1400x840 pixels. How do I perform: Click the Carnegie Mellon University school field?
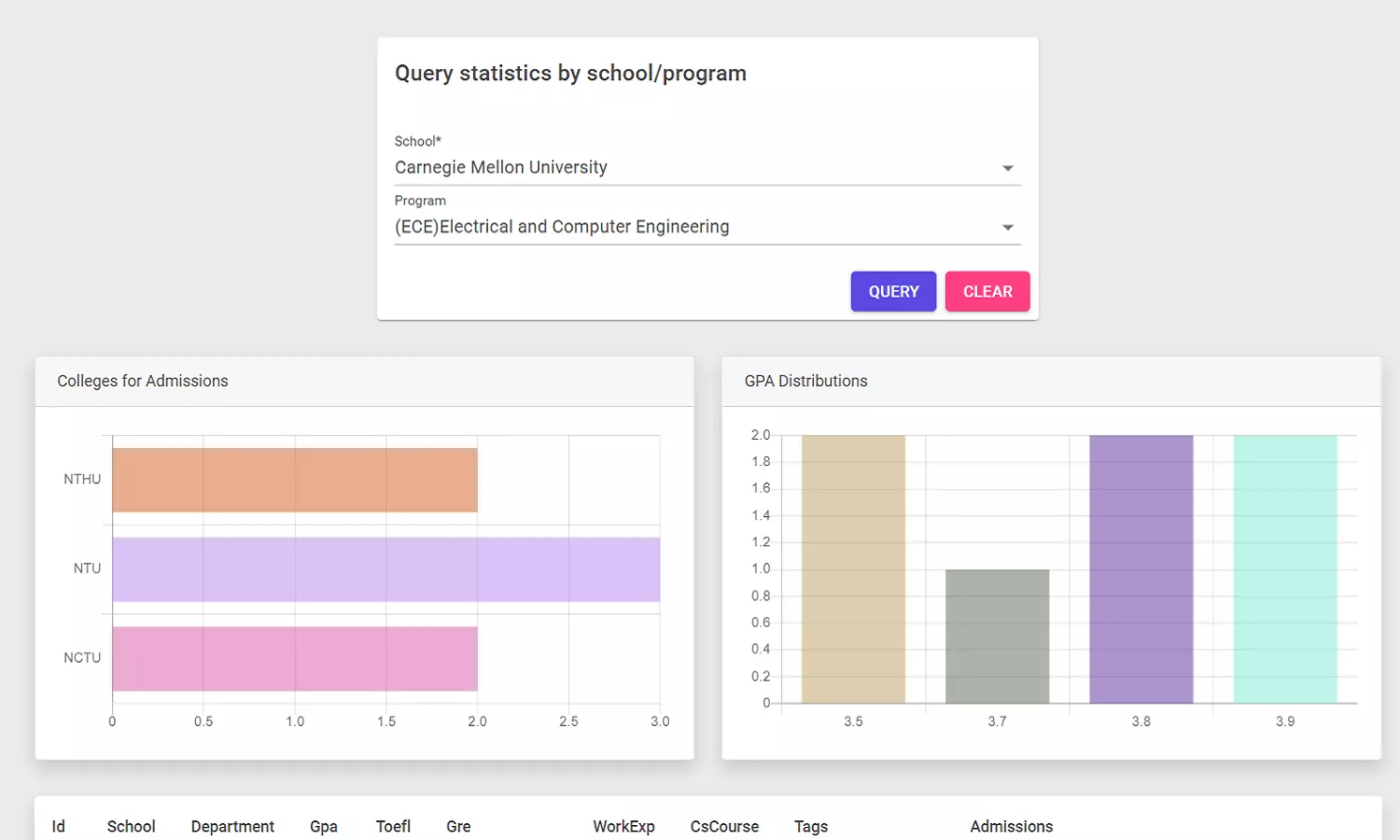(691, 168)
